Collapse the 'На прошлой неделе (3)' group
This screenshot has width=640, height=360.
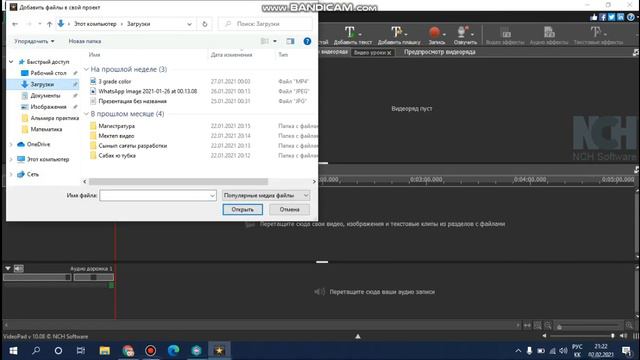(x=87, y=69)
